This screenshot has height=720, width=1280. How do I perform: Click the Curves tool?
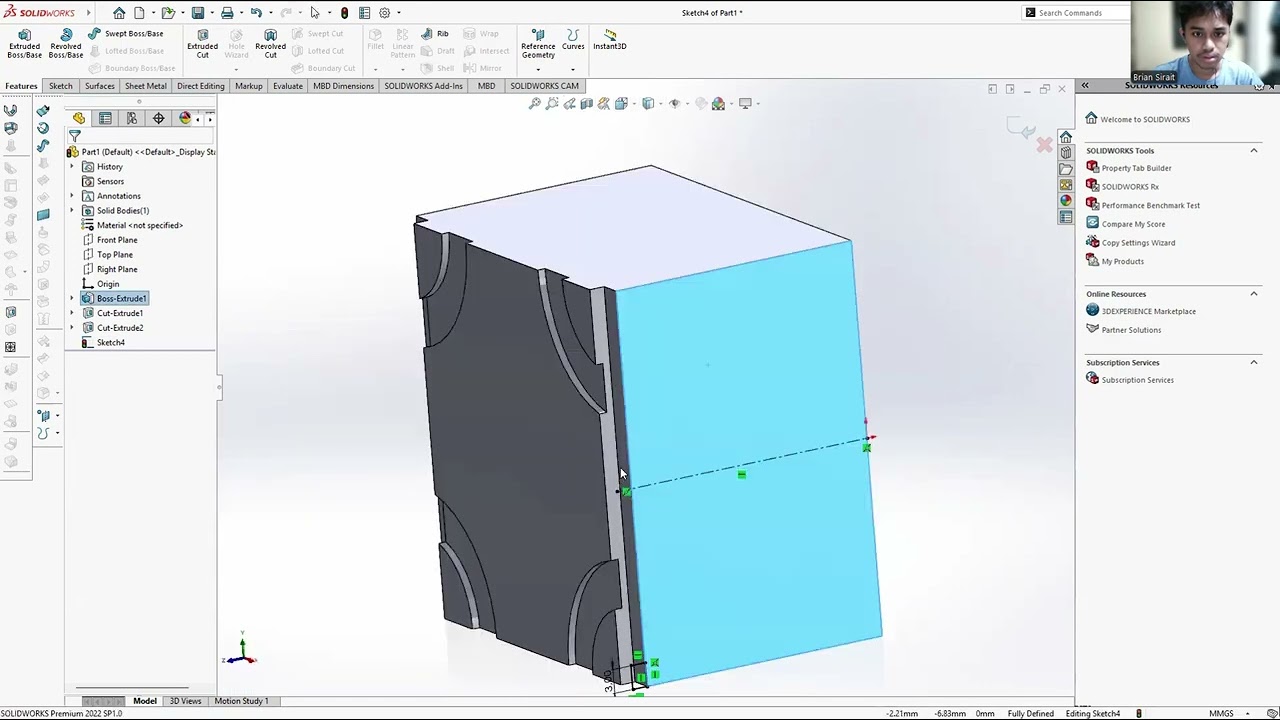(573, 39)
